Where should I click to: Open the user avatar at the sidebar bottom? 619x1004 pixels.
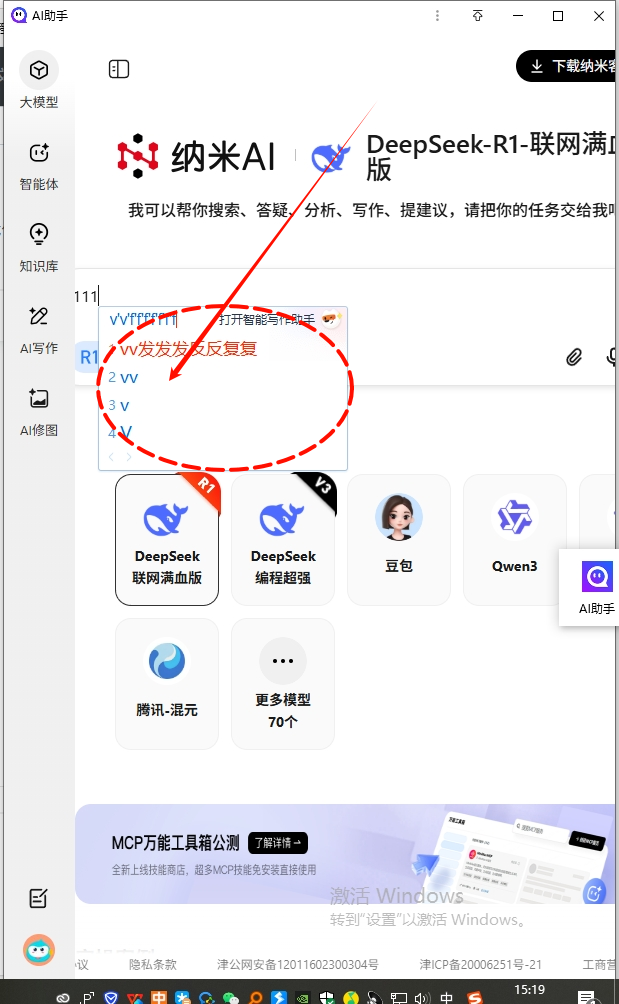point(39,950)
